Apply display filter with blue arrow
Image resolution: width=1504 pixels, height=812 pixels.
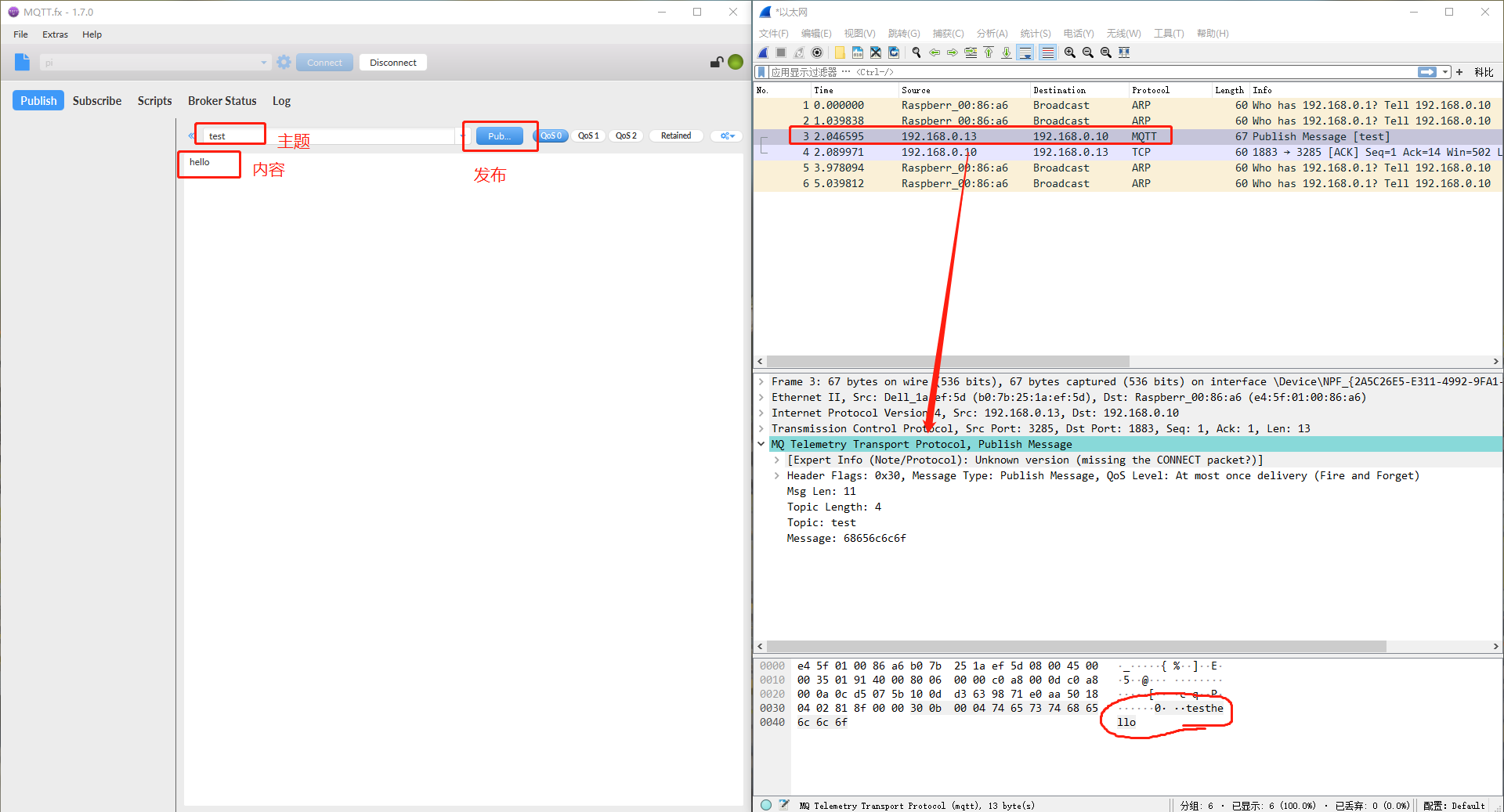tap(1427, 72)
